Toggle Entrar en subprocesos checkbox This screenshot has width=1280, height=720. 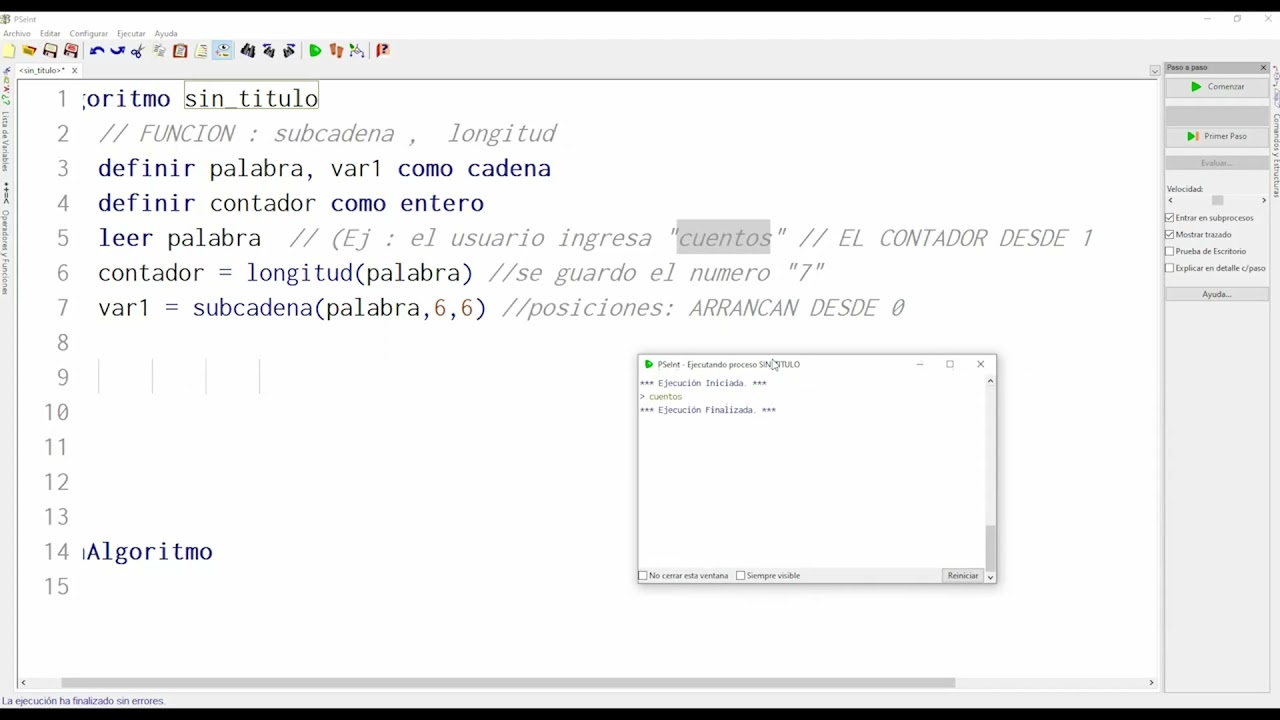(x=1170, y=218)
